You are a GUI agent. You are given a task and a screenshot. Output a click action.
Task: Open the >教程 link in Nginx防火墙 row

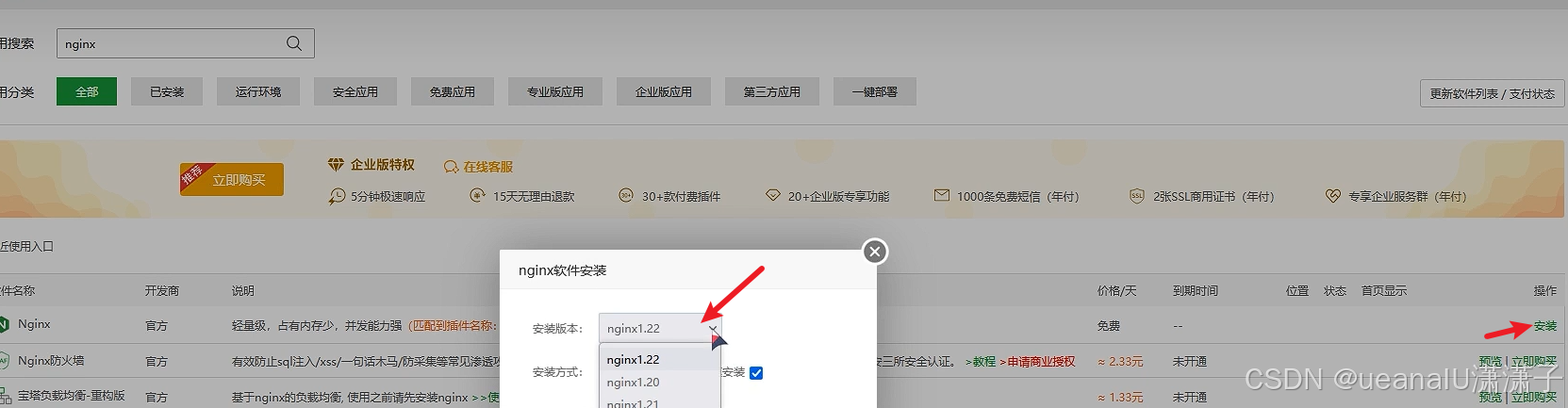point(981,361)
